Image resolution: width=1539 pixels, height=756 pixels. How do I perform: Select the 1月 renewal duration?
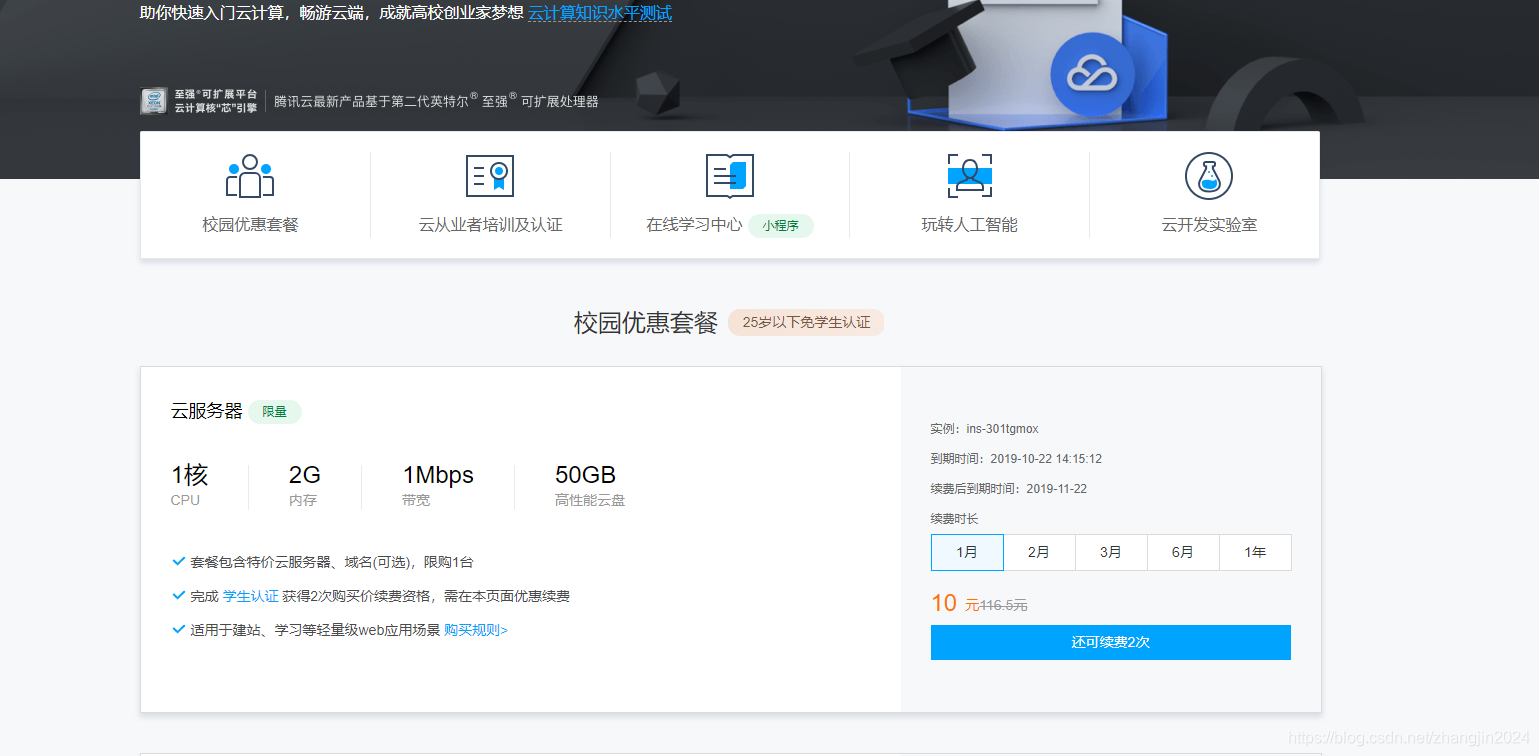(x=967, y=552)
